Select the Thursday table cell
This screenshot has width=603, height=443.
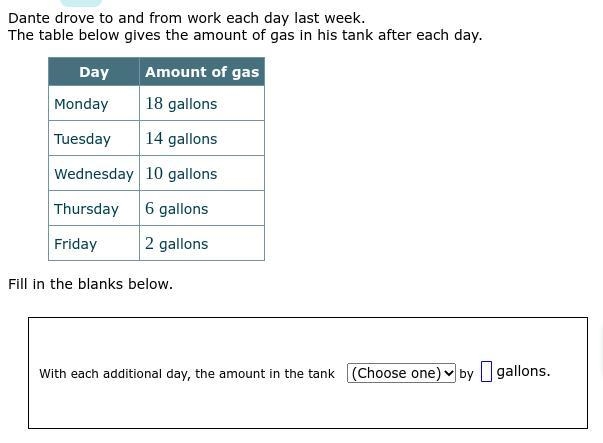(x=94, y=208)
